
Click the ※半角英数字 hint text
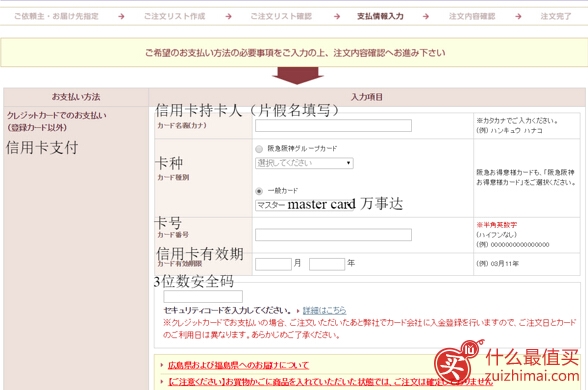pos(496,225)
